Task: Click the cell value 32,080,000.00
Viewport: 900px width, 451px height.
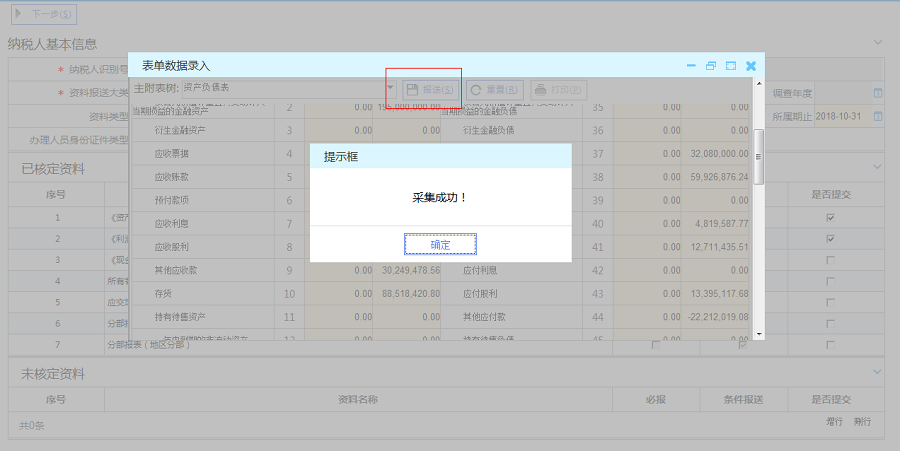Action: 719,154
